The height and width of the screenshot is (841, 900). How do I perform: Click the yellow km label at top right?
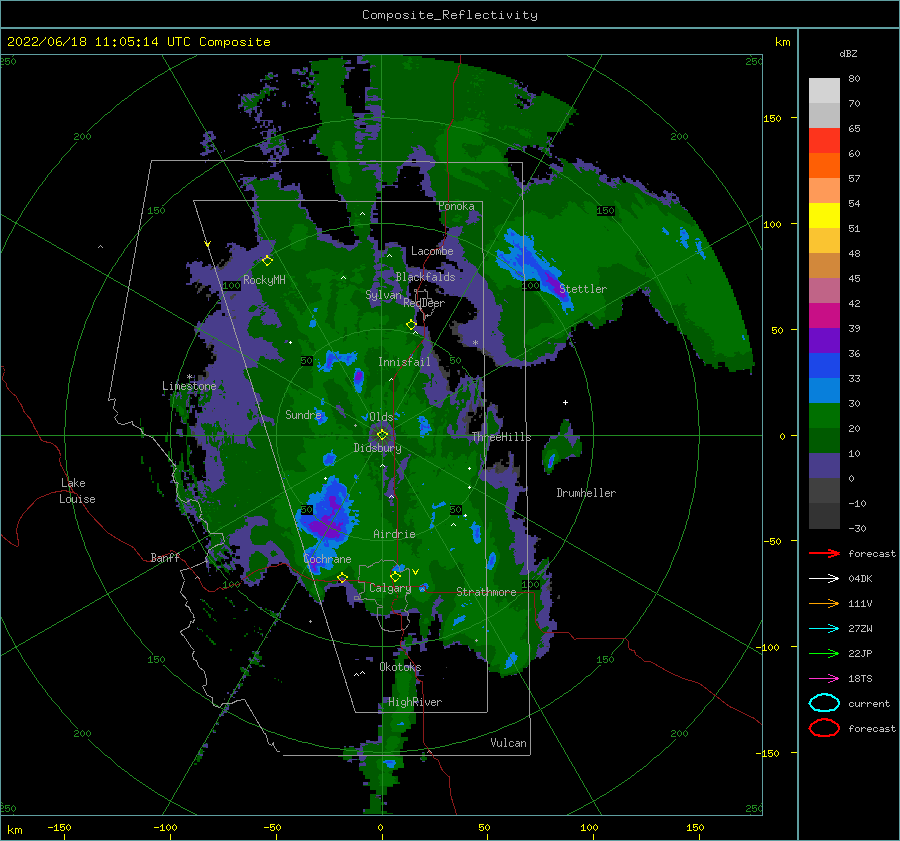point(782,42)
